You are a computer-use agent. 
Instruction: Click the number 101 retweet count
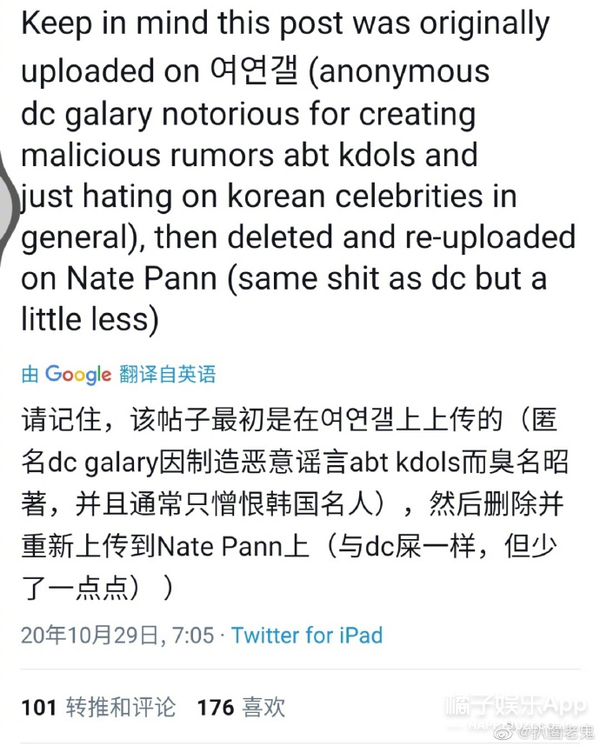pos(38,708)
